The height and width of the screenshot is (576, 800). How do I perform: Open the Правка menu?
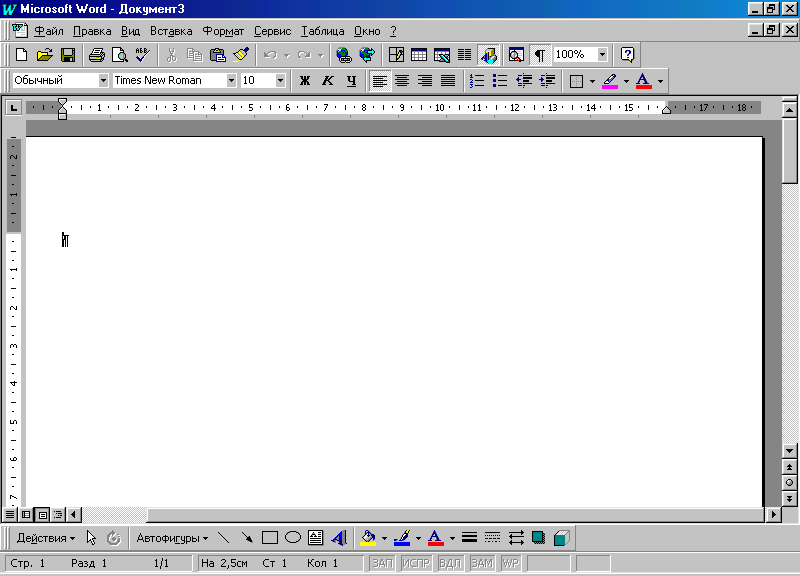(92, 31)
